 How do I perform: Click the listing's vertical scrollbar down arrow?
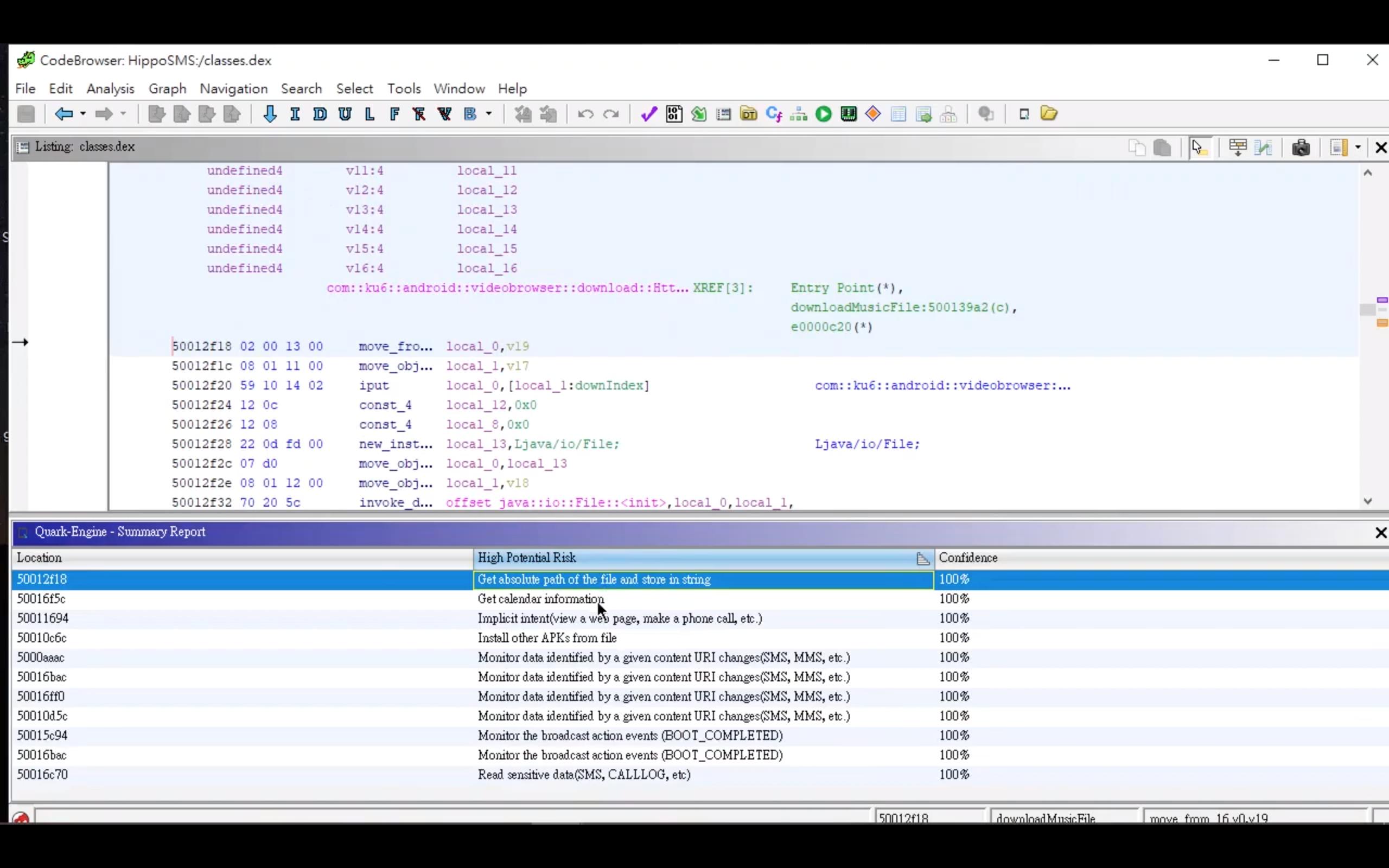[1368, 501]
